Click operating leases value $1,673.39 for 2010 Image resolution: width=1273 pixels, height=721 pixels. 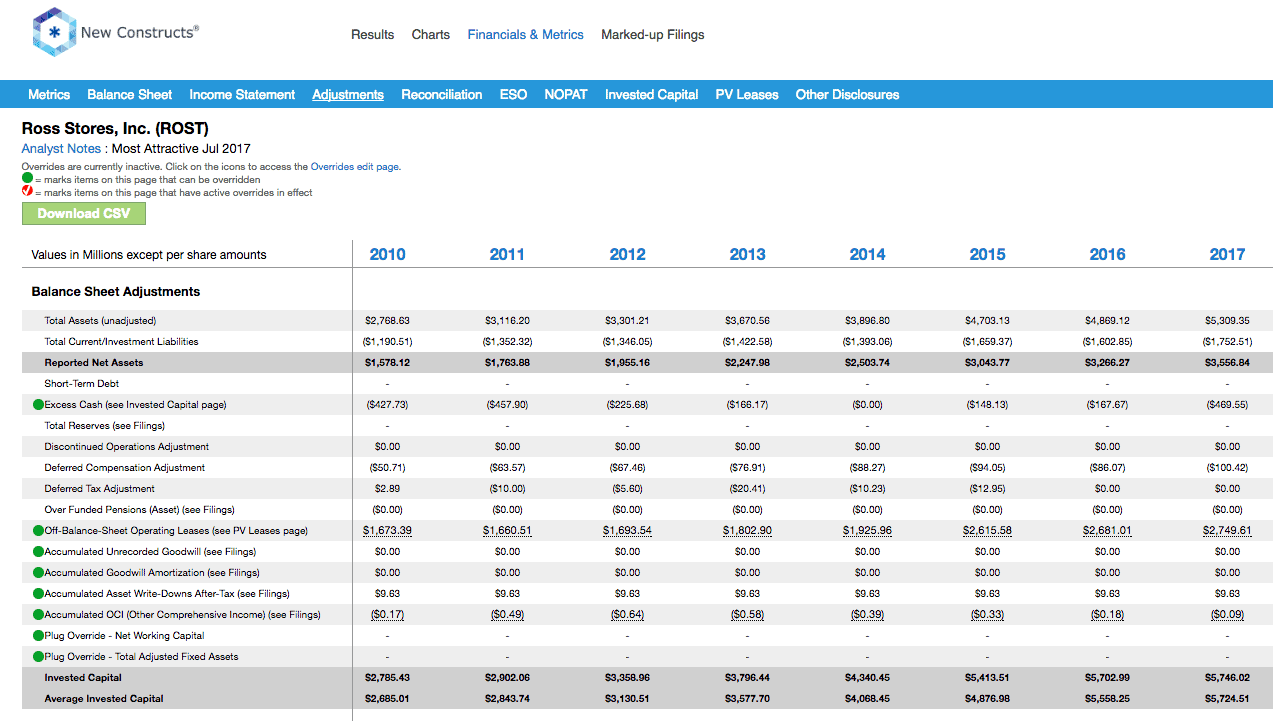click(387, 531)
